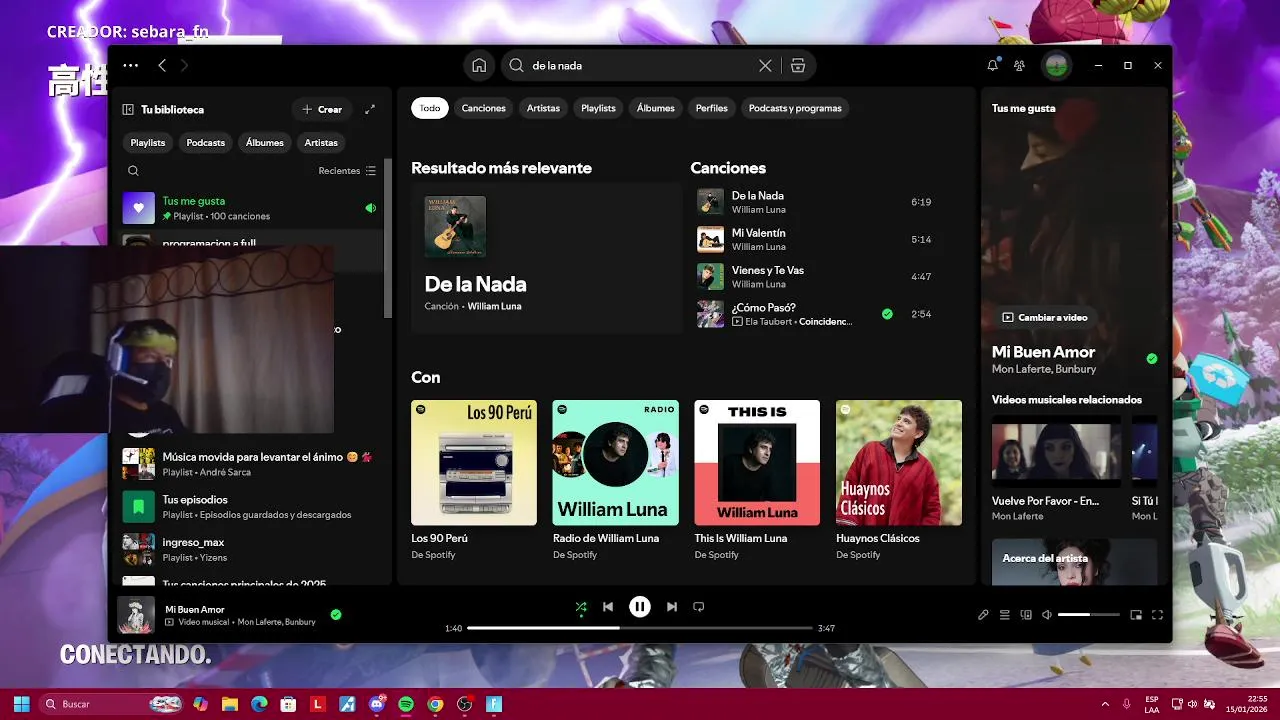Skip to previous track
Screen dimensions: 1280x720
tap(608, 606)
